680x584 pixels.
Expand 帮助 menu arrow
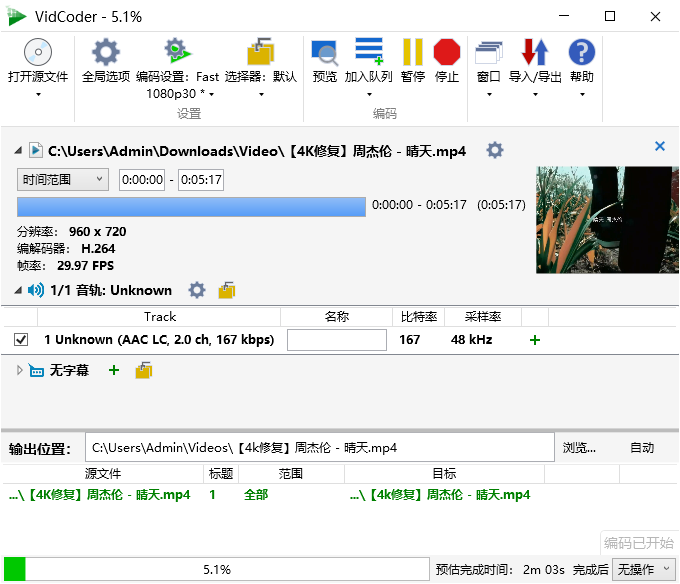pyautogui.click(x=582, y=95)
